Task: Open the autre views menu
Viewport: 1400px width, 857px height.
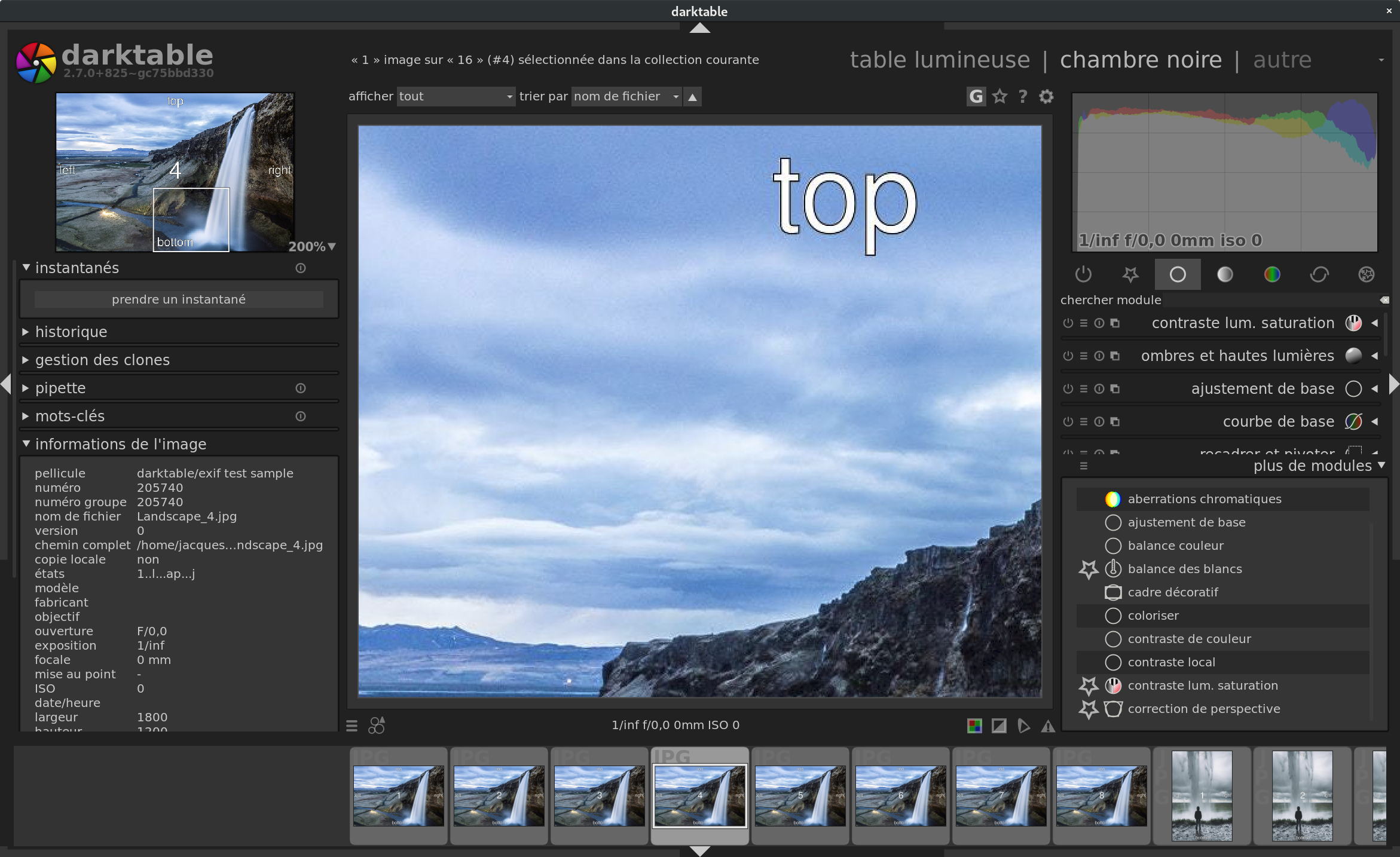Action: 1282,60
